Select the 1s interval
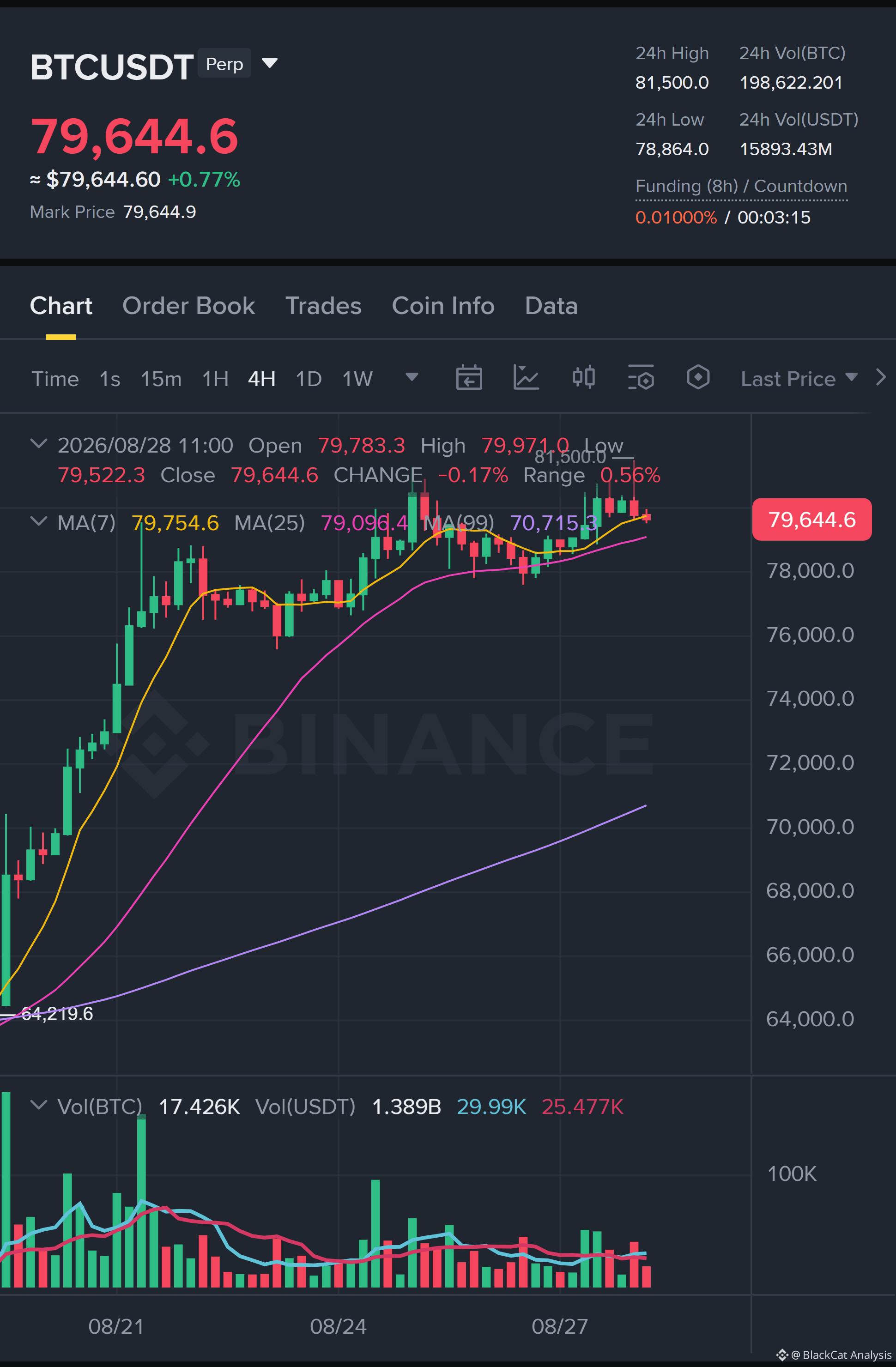896x1367 pixels. tap(110, 379)
